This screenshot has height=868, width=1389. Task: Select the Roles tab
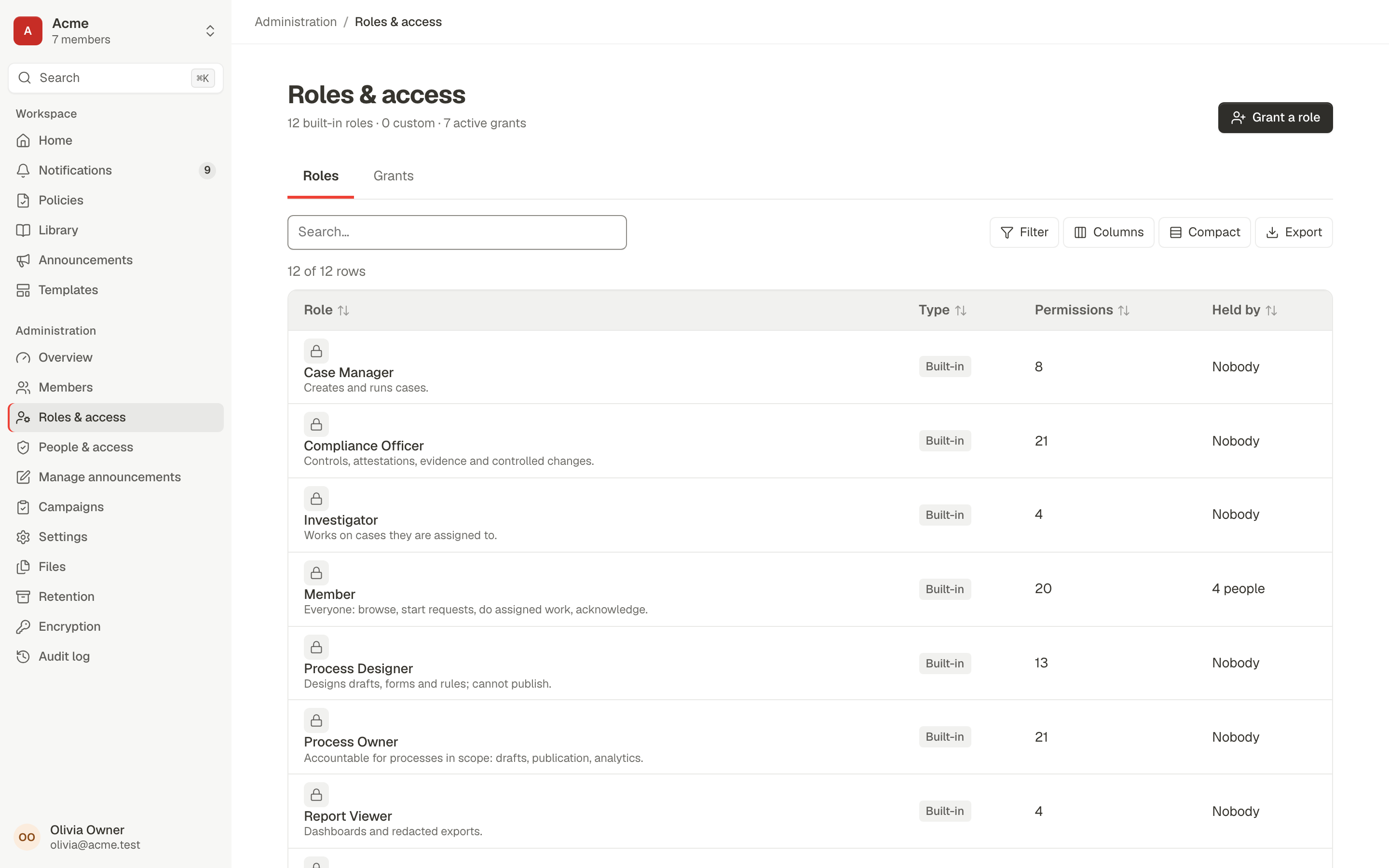[x=320, y=176]
